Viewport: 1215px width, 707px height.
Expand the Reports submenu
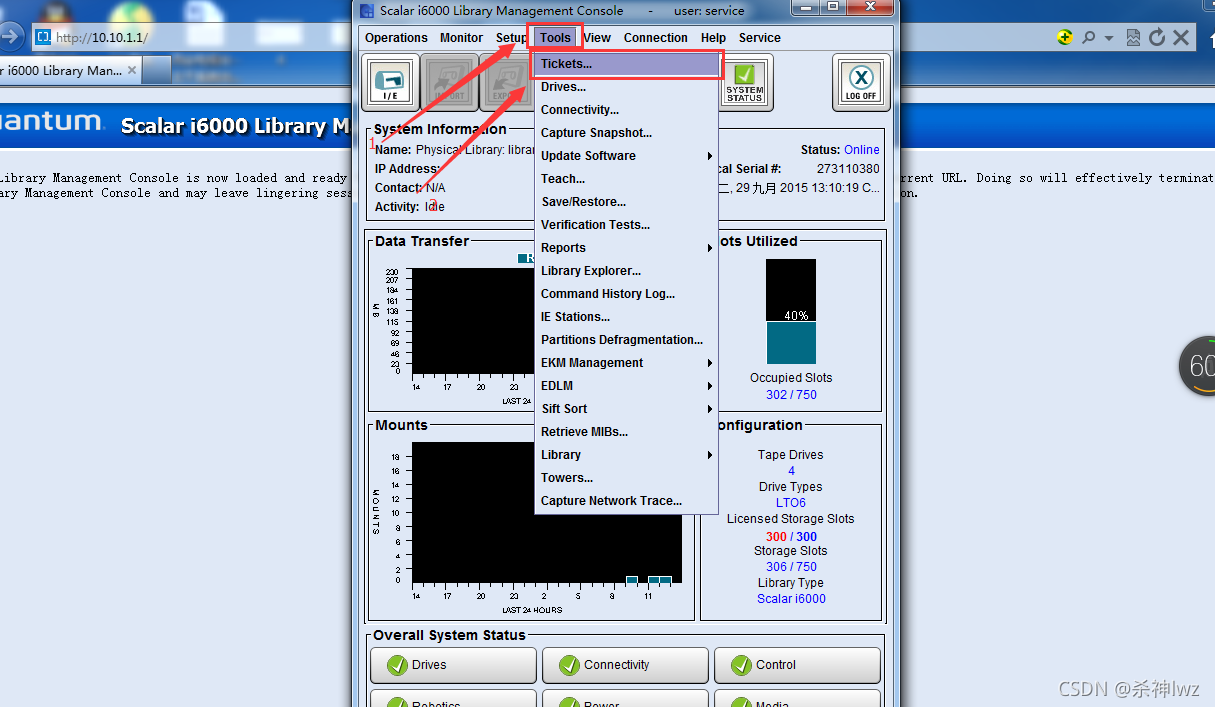[x=627, y=248]
